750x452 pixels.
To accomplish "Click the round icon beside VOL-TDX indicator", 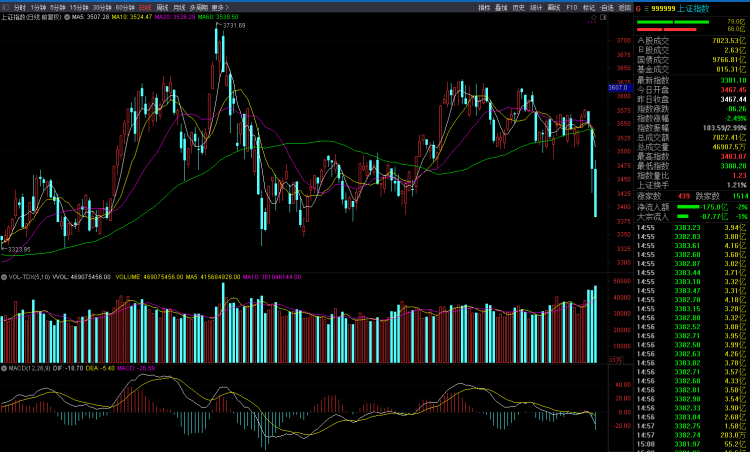I will (x=4, y=276).
